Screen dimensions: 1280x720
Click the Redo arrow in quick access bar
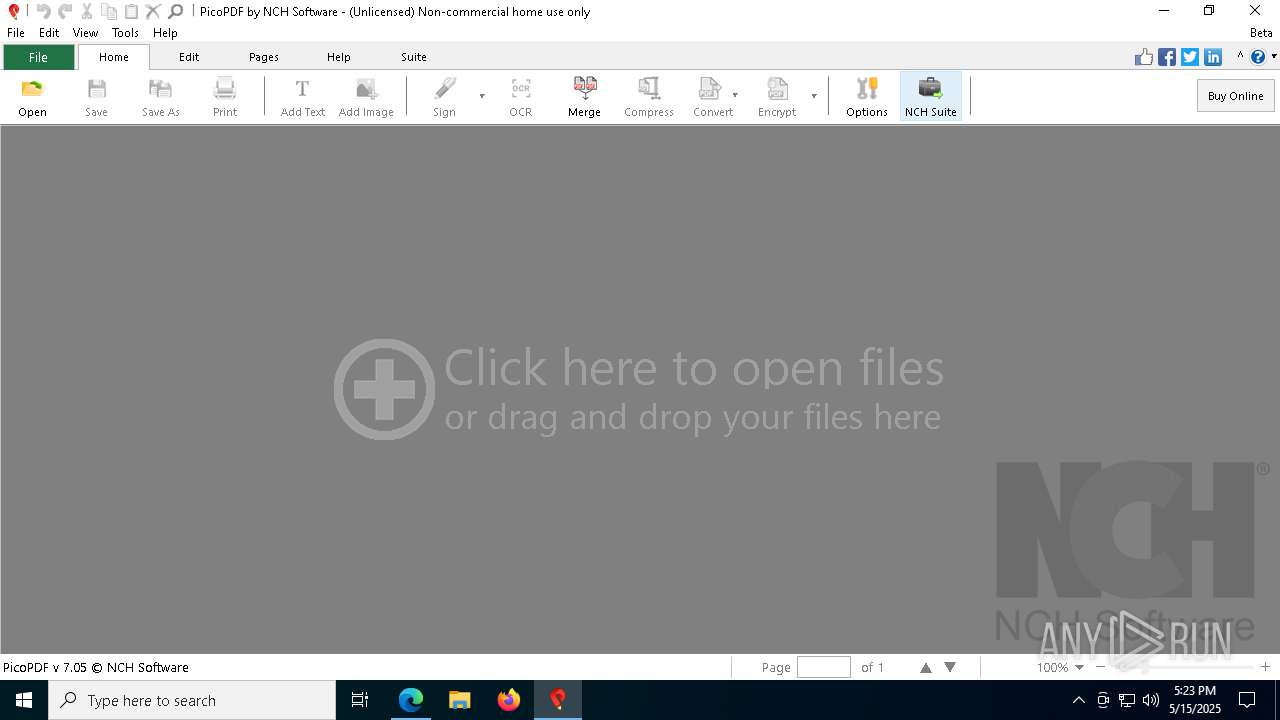click(65, 11)
